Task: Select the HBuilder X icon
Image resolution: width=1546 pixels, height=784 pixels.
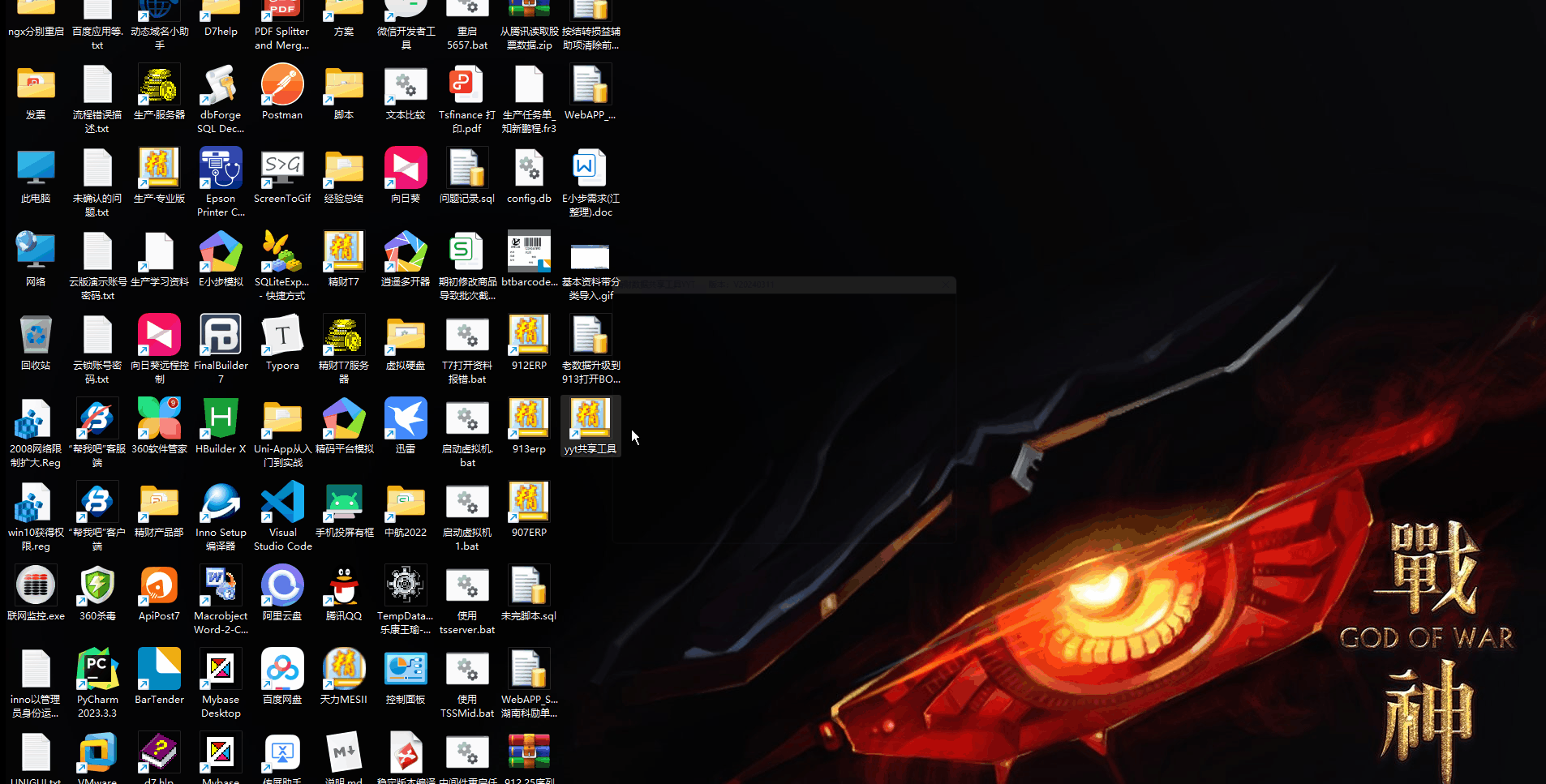Action: click(x=221, y=419)
